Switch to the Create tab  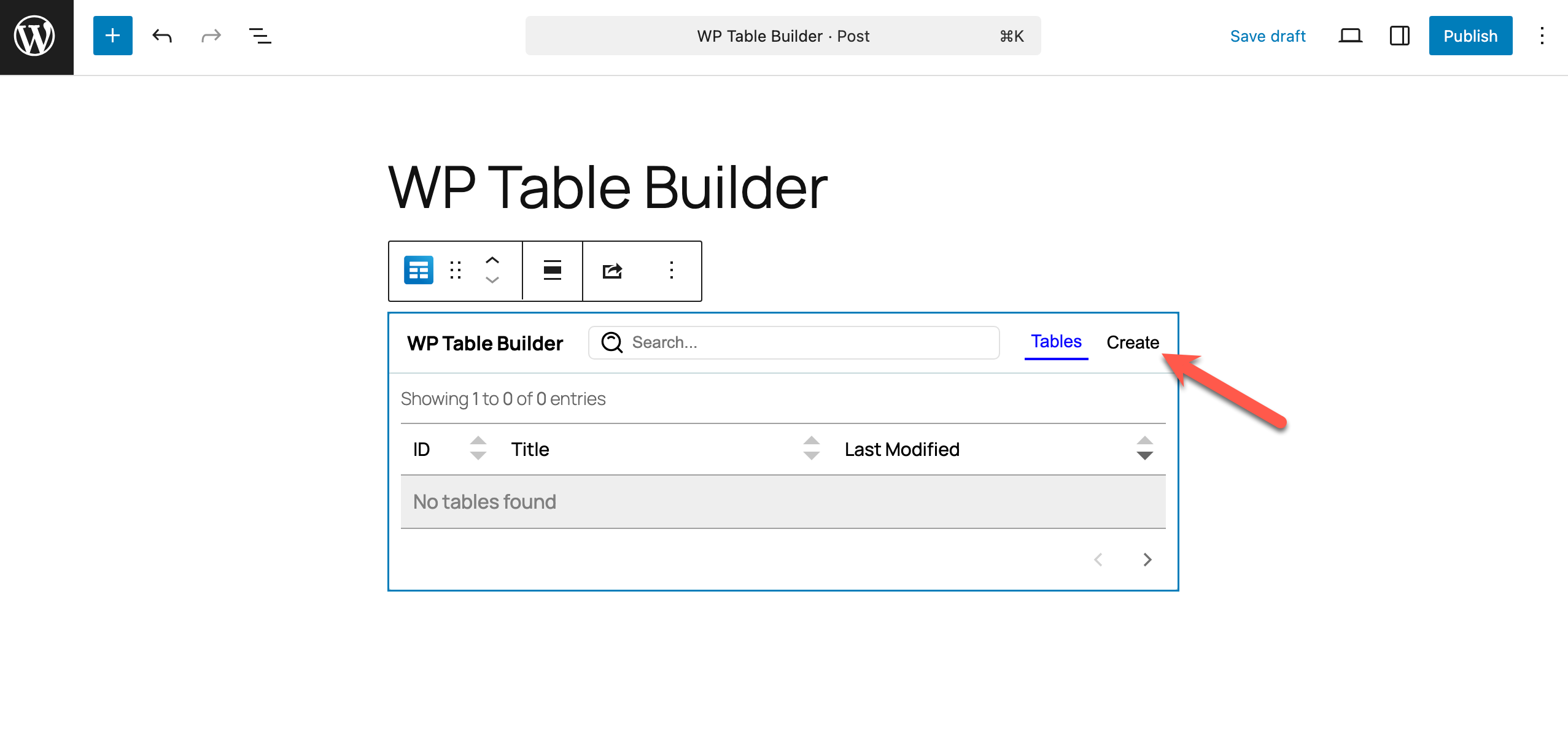pyautogui.click(x=1132, y=342)
